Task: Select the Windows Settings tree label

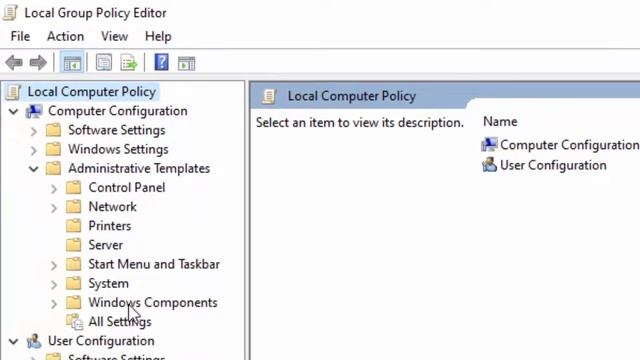Action: coord(118,149)
